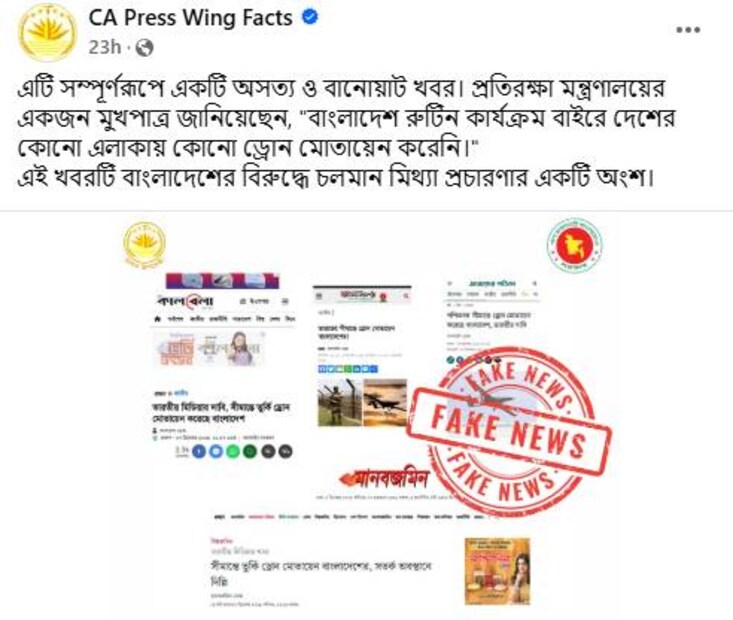The width and height of the screenshot is (733, 620).
Task: Open the three-dot post options menu
Action: click(688, 30)
